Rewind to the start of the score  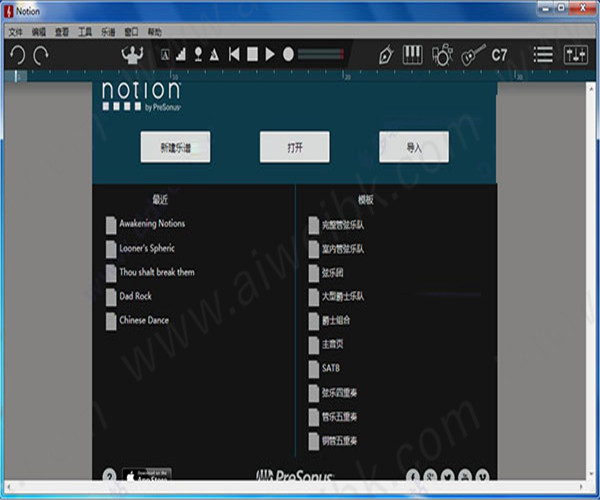(x=234, y=54)
